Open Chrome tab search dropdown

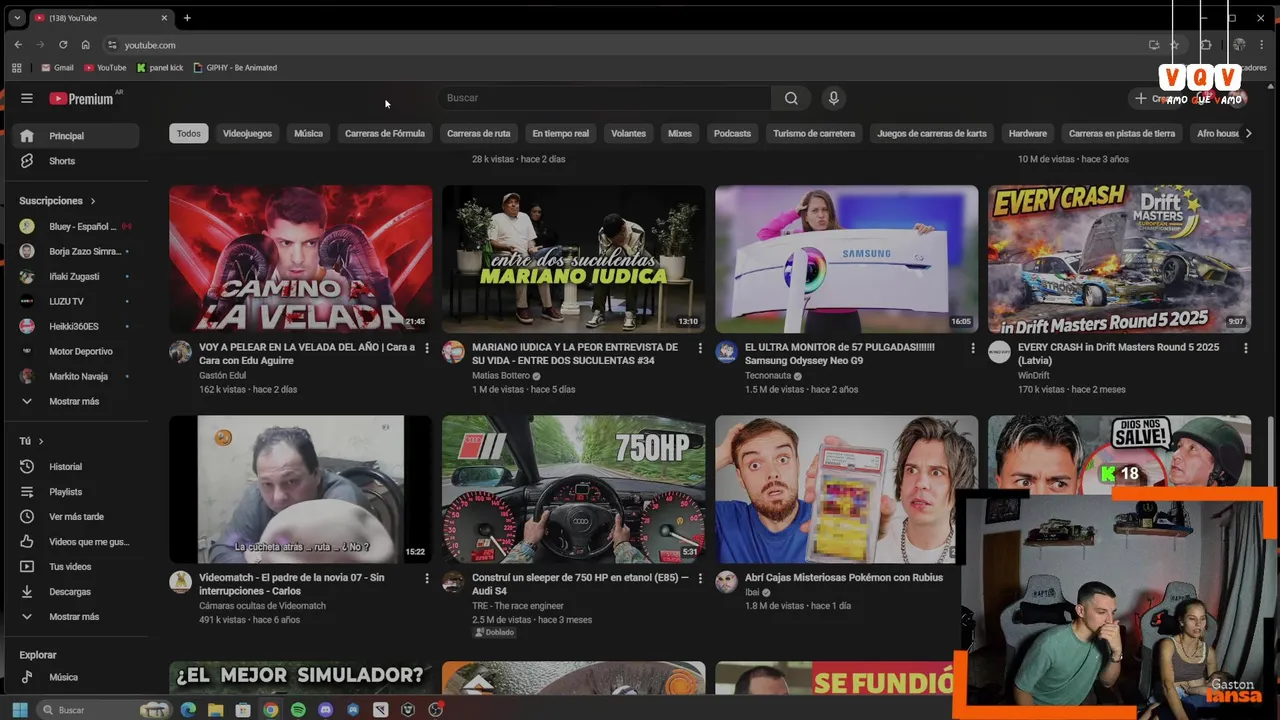(17, 18)
